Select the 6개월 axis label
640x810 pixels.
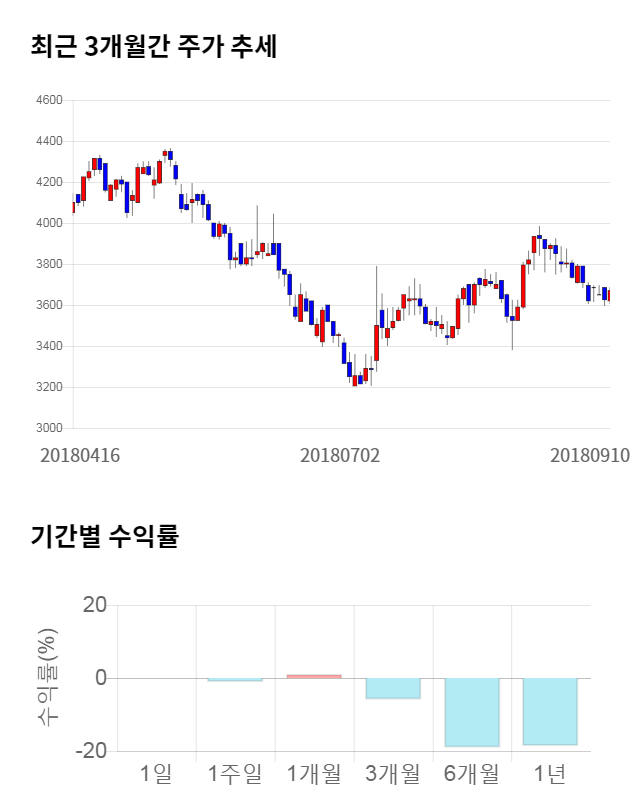472,773
